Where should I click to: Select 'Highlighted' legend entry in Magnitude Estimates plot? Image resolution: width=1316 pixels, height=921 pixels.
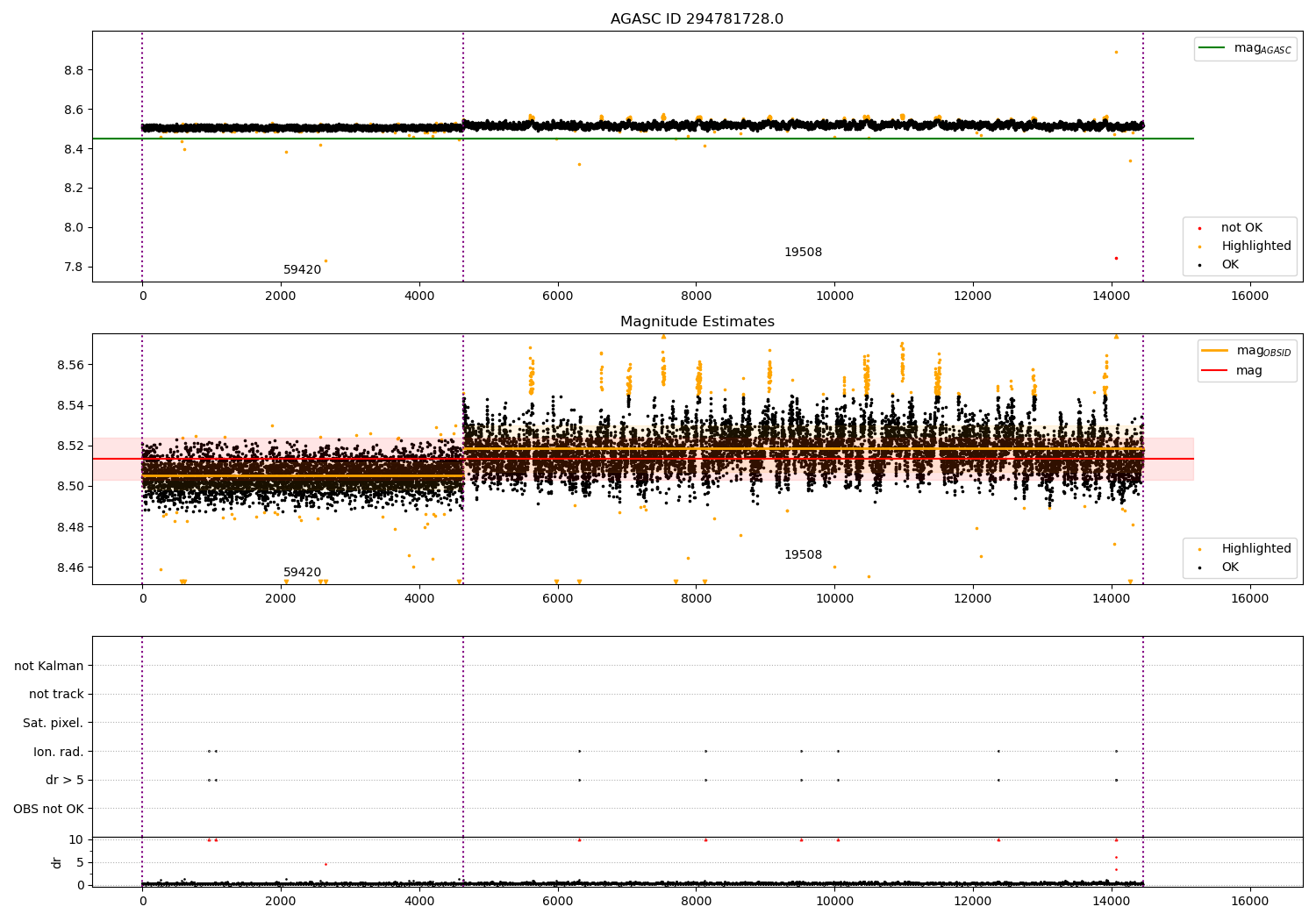pos(1255,549)
